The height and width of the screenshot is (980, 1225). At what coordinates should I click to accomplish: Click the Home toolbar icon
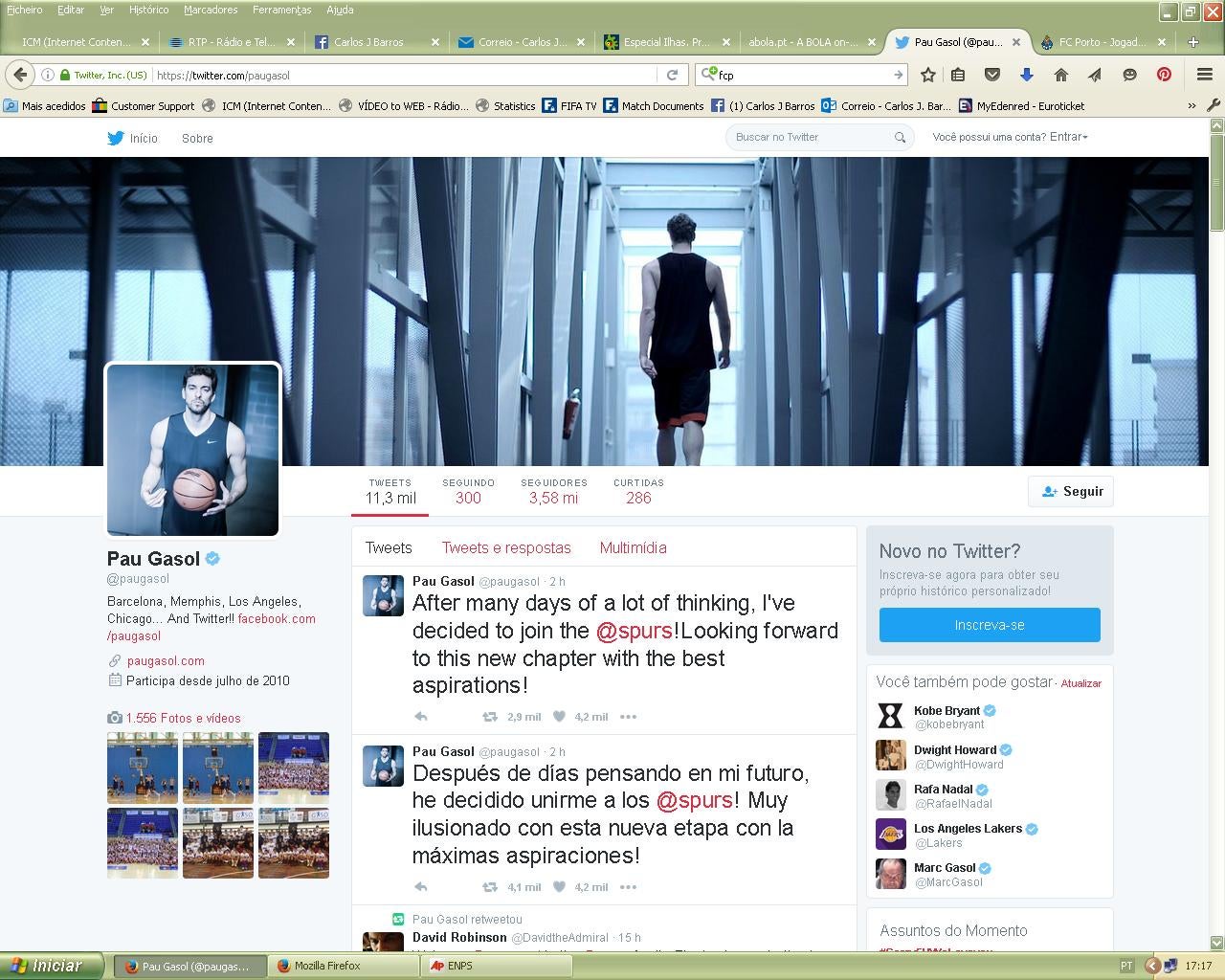(x=1060, y=75)
